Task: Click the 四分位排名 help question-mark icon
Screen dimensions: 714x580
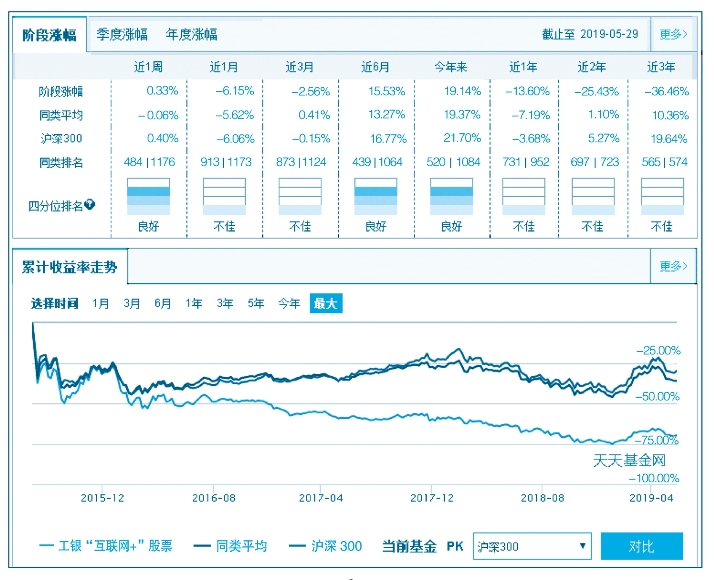Action: 90,205
